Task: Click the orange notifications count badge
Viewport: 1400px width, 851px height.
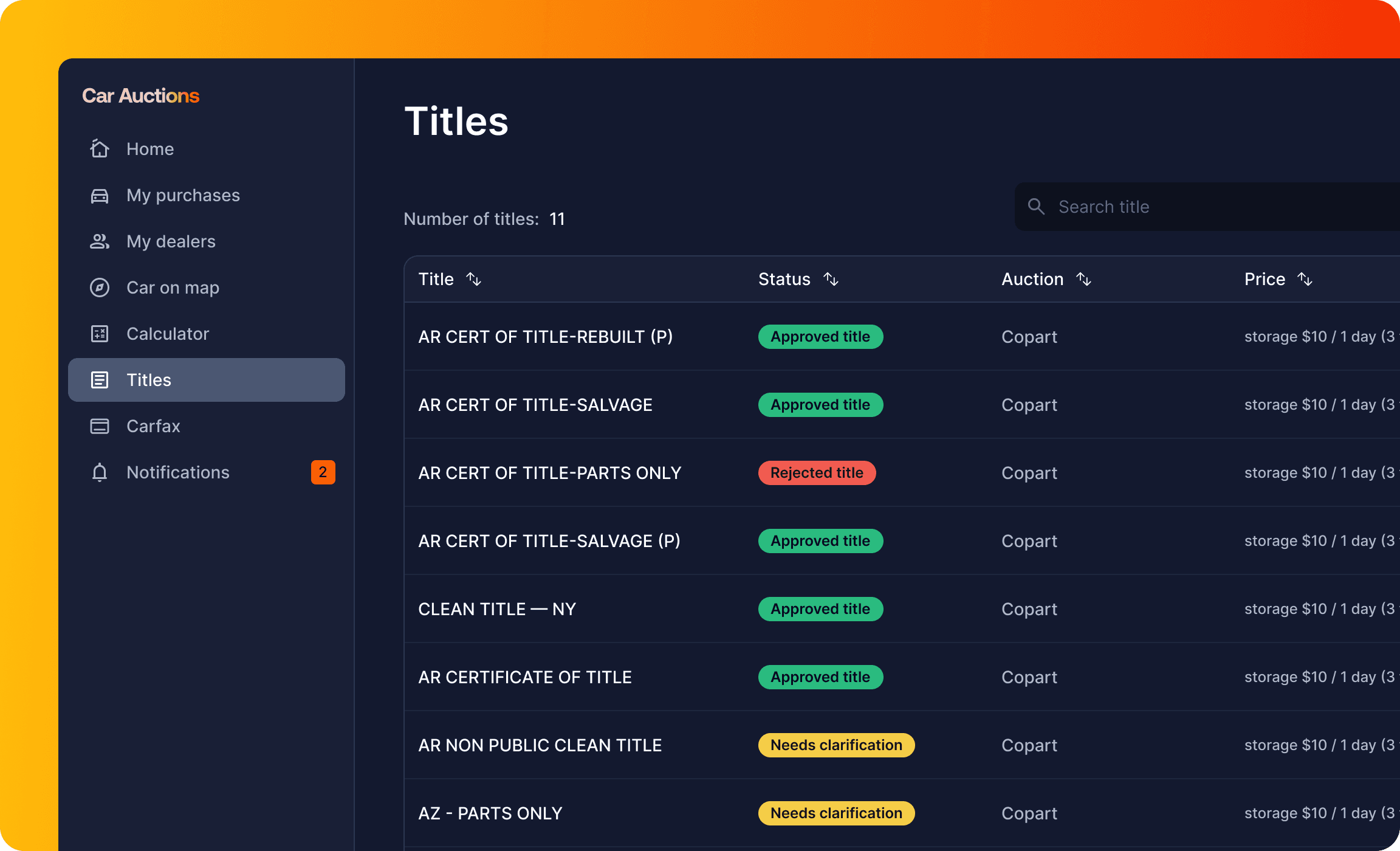Action: (323, 472)
